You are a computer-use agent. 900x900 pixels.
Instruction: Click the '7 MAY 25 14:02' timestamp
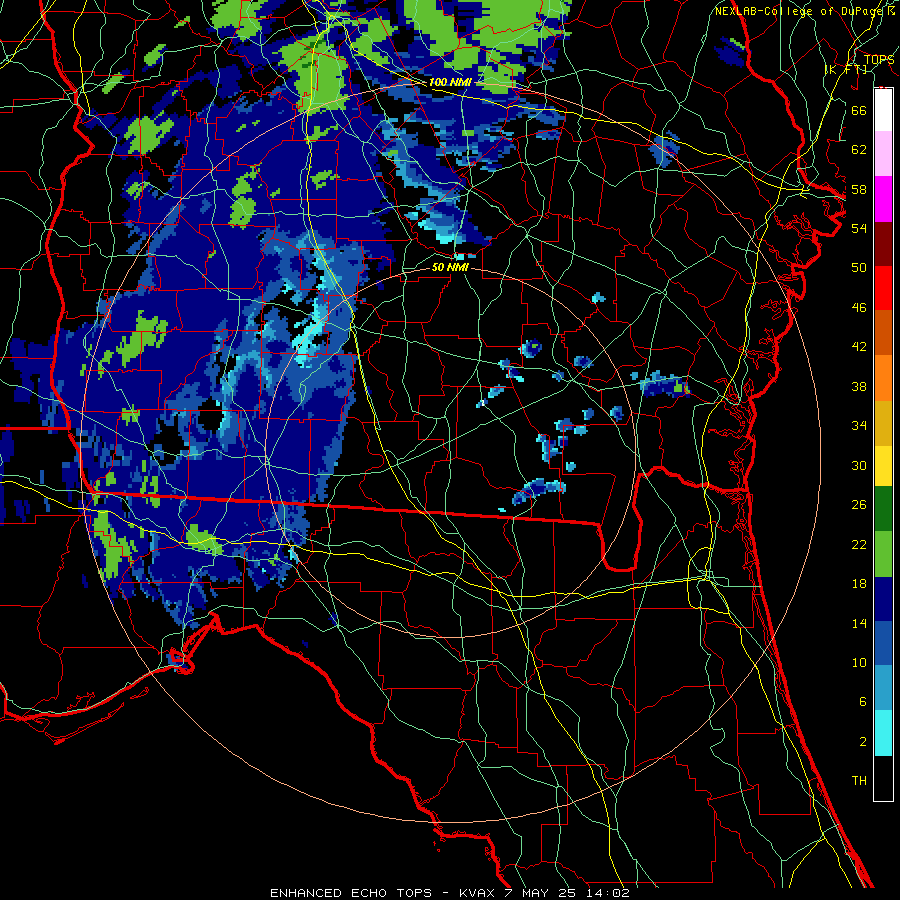click(567, 893)
